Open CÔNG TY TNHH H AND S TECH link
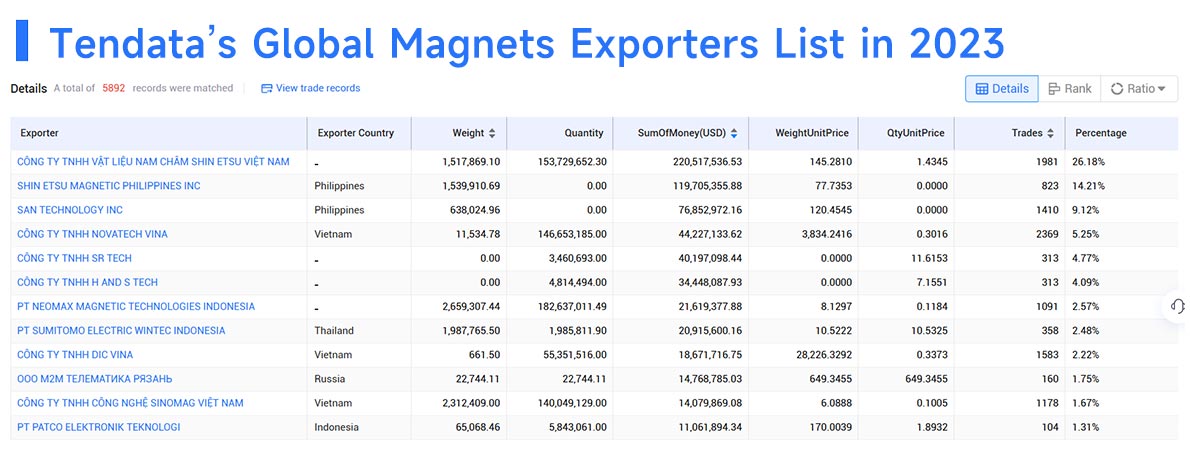1190x449 pixels. point(87,282)
